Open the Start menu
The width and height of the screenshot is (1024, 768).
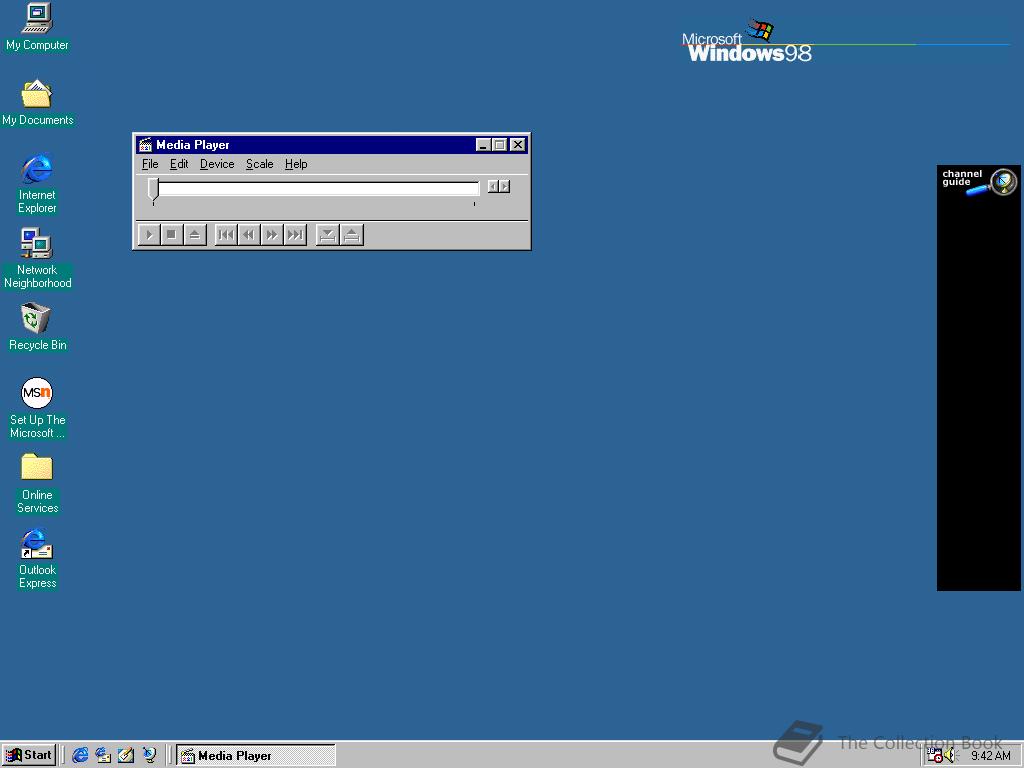[29, 755]
